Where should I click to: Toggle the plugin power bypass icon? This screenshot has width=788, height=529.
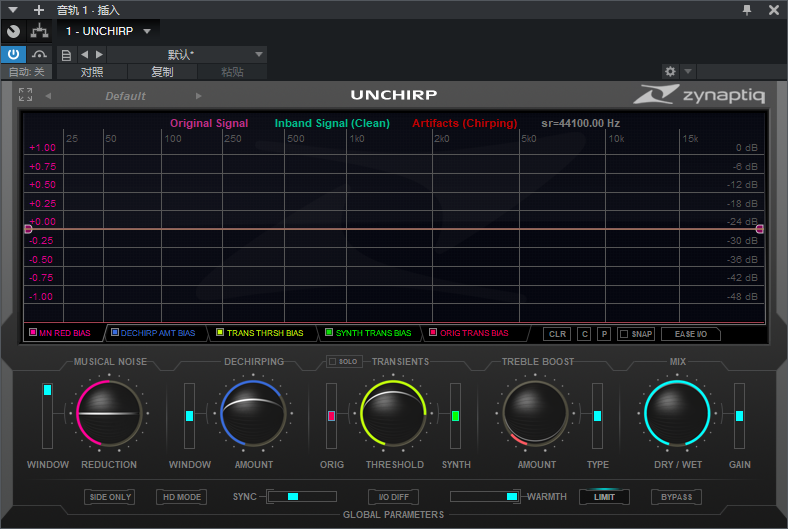pyautogui.click(x=13, y=54)
